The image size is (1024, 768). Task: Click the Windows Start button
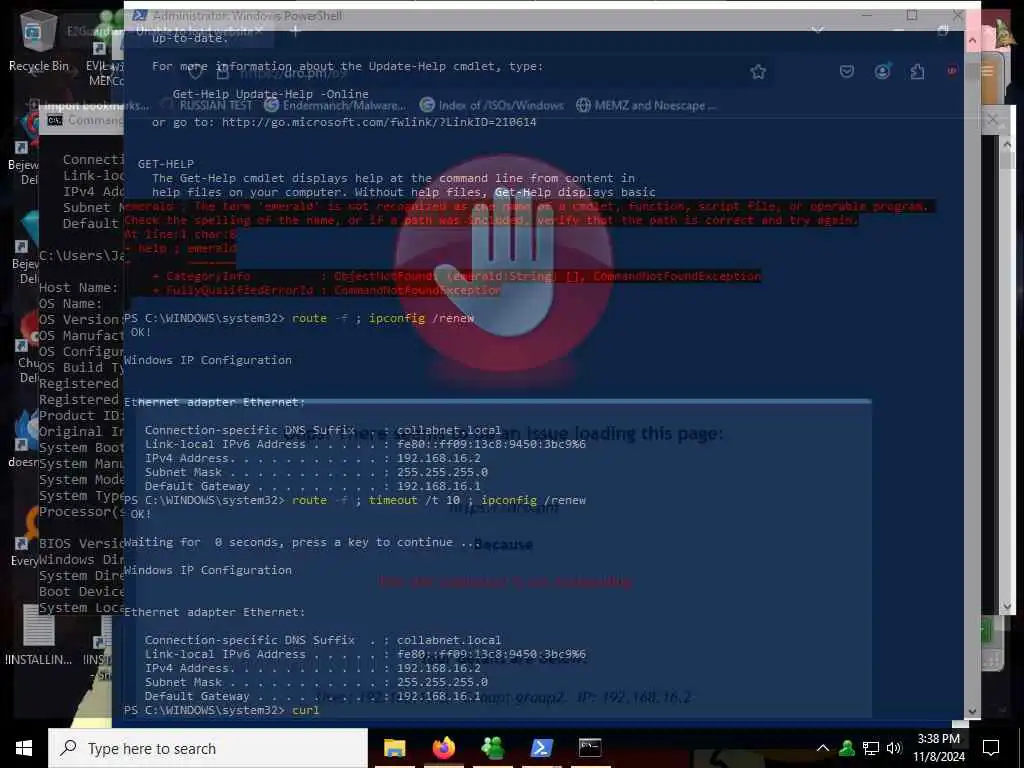pos(24,748)
